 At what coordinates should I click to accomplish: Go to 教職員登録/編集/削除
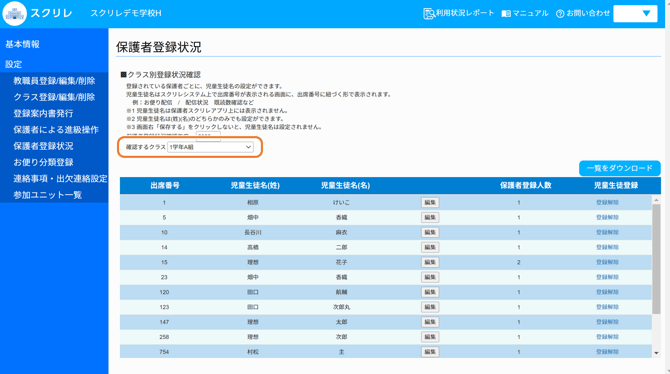54,81
